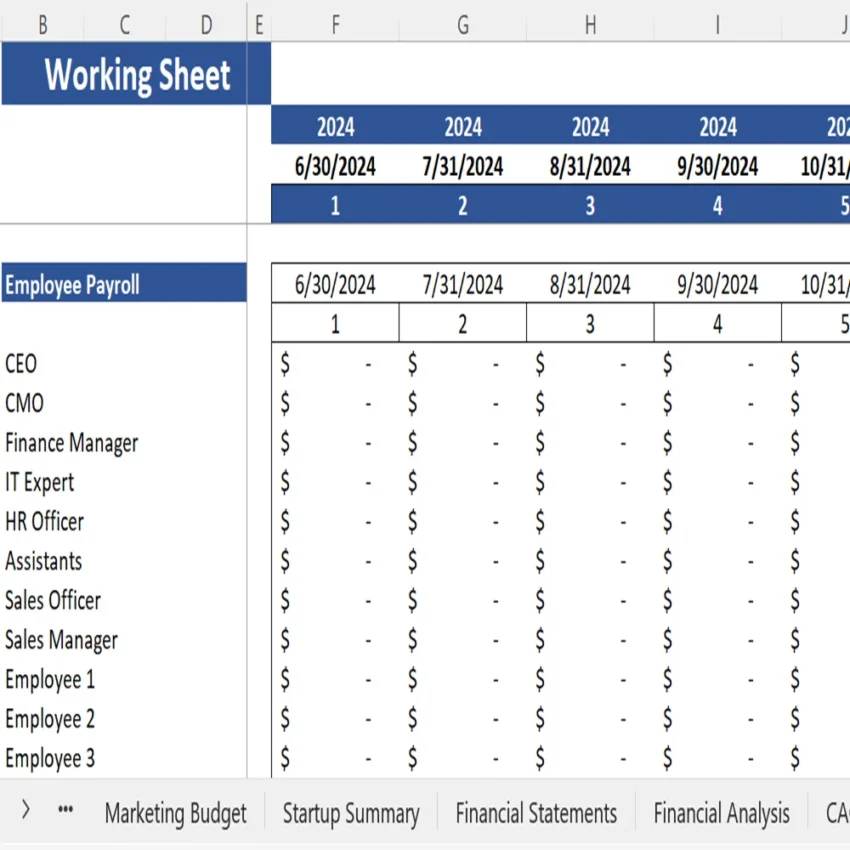Select the 6/30/2024 date cell
The image size is (850, 850).
[335, 166]
